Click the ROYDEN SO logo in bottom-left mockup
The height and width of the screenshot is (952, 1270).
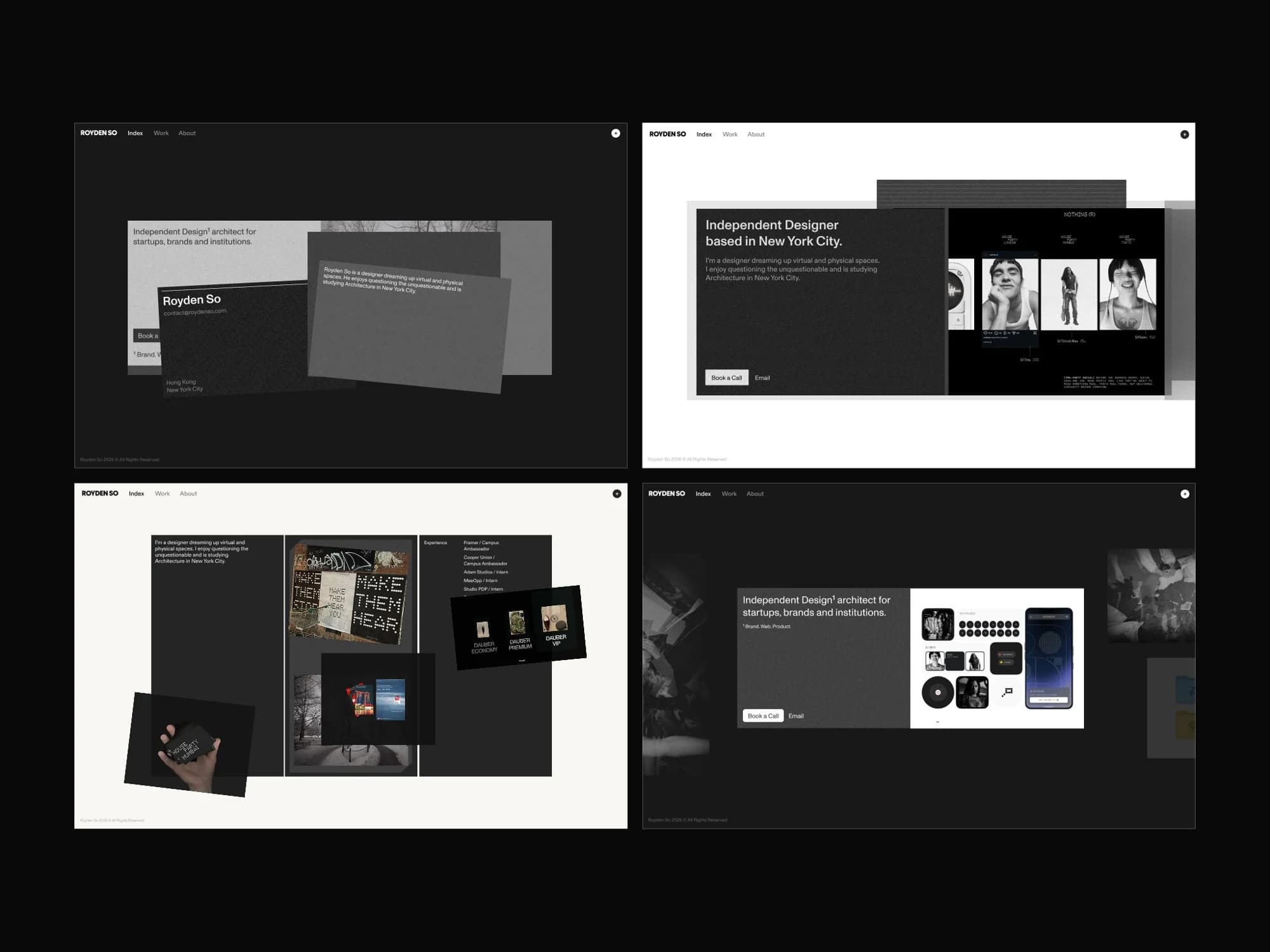pyautogui.click(x=100, y=494)
